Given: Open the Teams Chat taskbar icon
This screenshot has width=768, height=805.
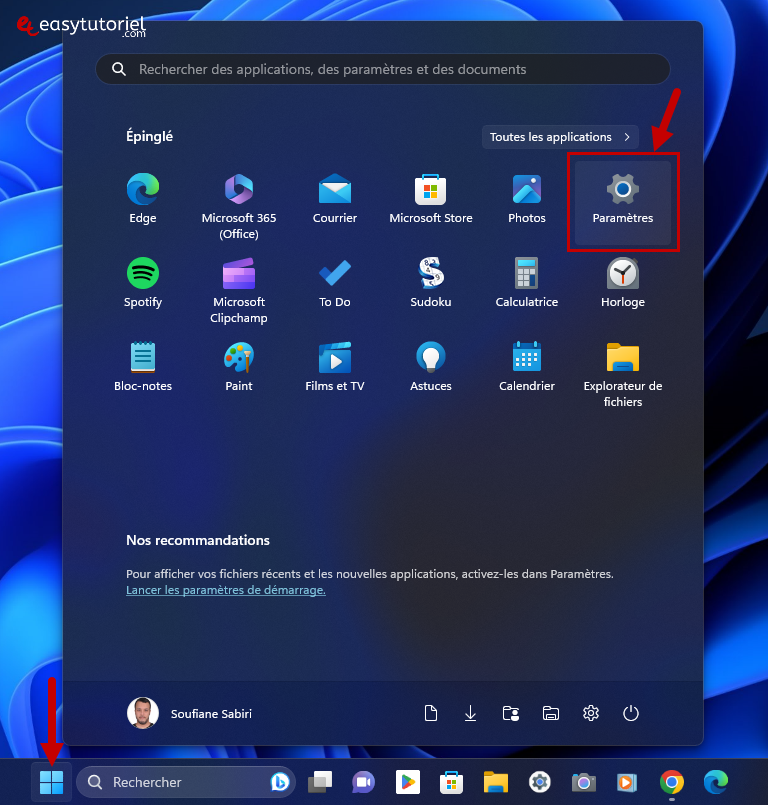Looking at the screenshot, I should tap(363, 782).
